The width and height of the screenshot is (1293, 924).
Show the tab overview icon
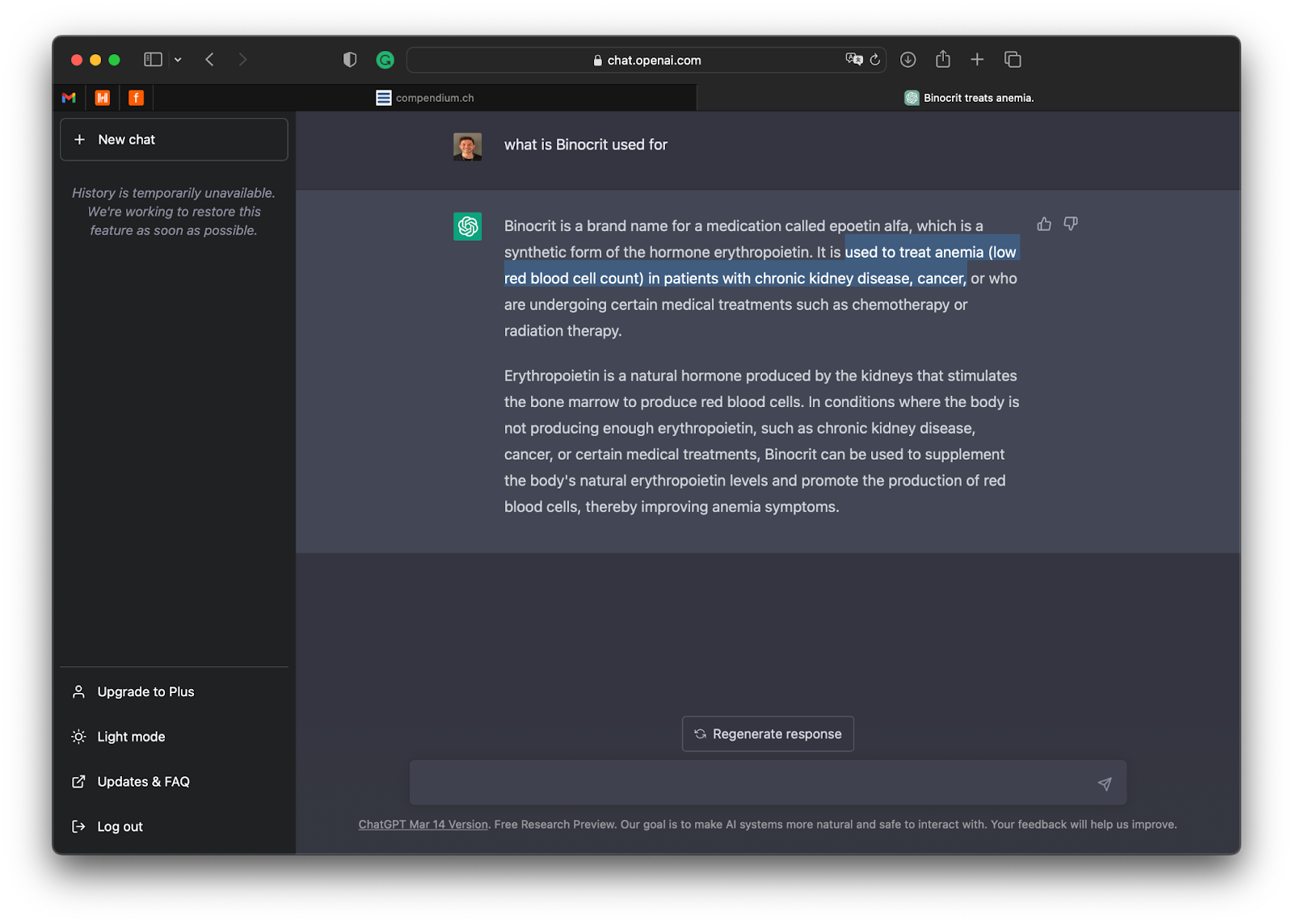1013,60
